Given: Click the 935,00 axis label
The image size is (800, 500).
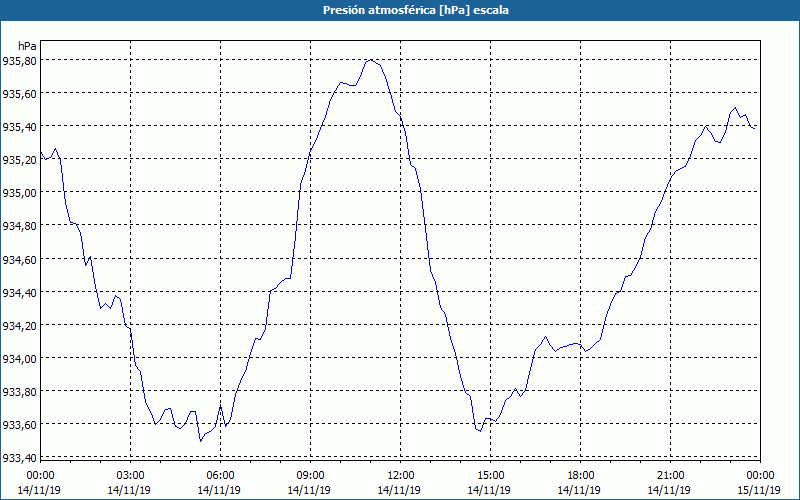Looking at the screenshot, I should 19,193.
